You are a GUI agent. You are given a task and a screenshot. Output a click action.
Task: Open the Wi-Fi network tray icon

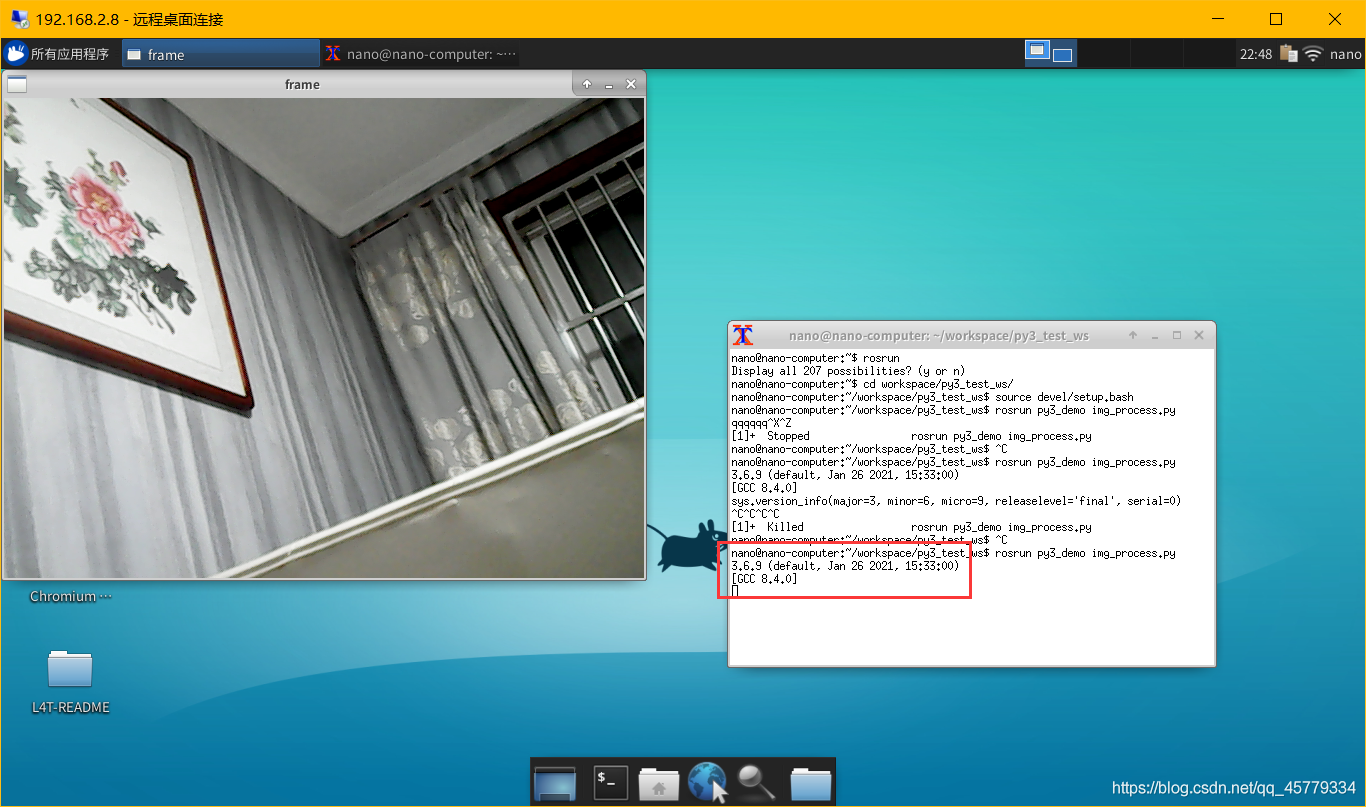(1313, 54)
